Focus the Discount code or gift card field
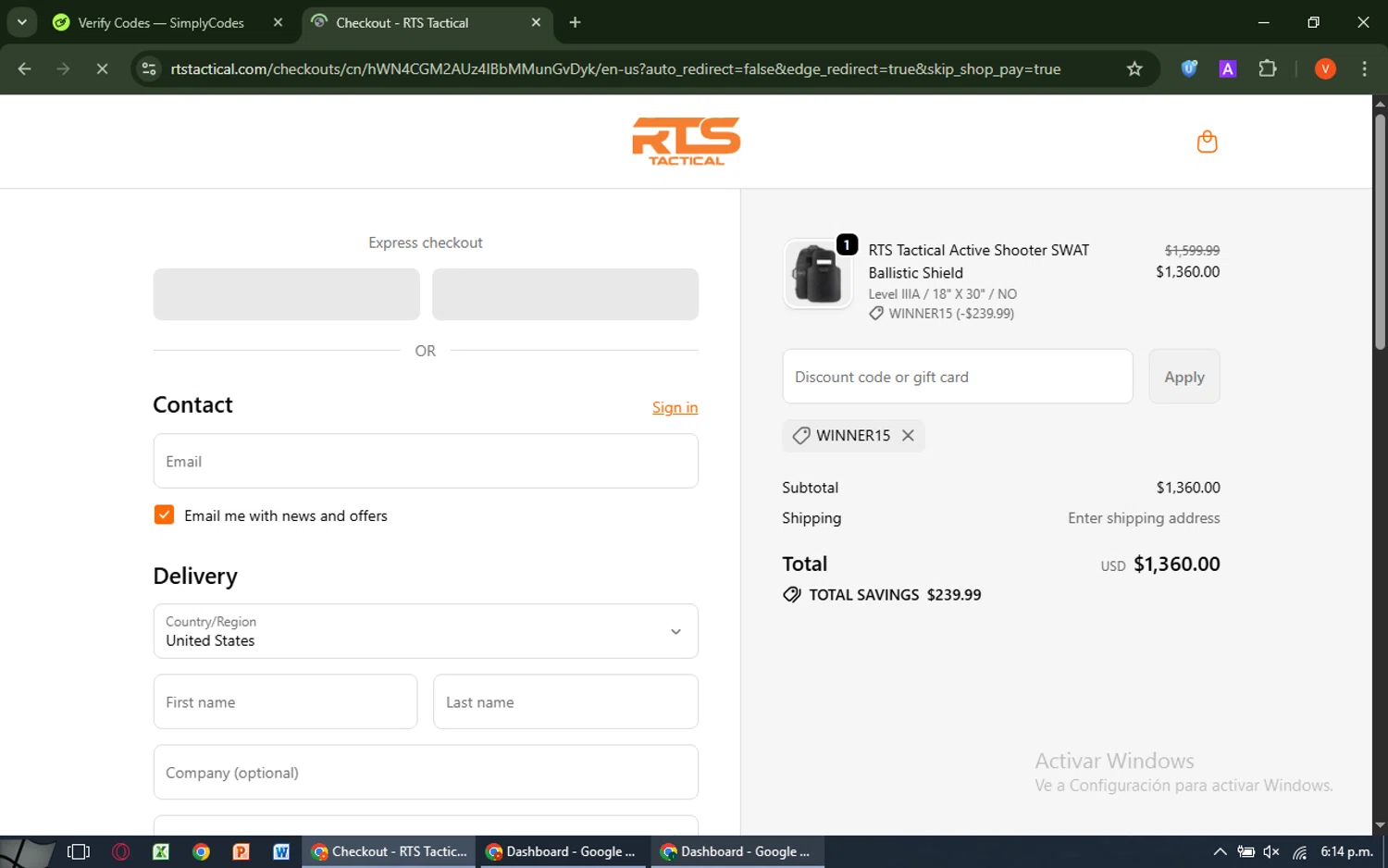Image resolution: width=1388 pixels, height=868 pixels. coord(958,377)
